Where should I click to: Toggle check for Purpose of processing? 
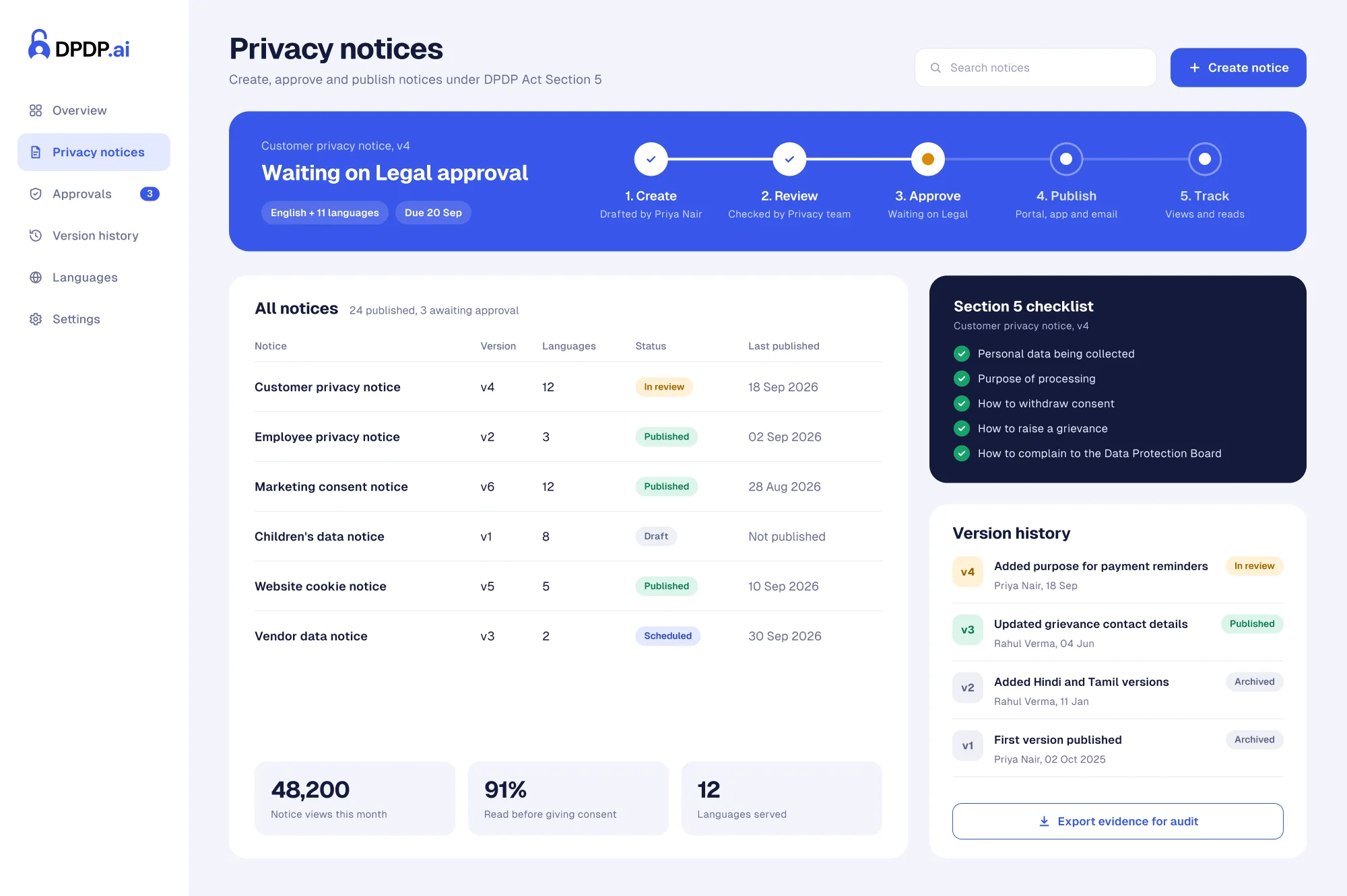pyautogui.click(x=962, y=378)
